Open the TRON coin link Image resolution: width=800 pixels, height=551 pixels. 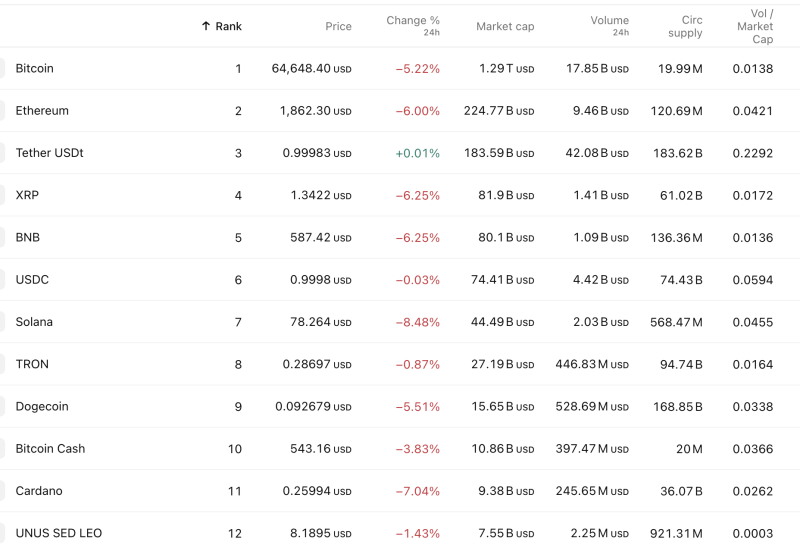(x=32, y=364)
